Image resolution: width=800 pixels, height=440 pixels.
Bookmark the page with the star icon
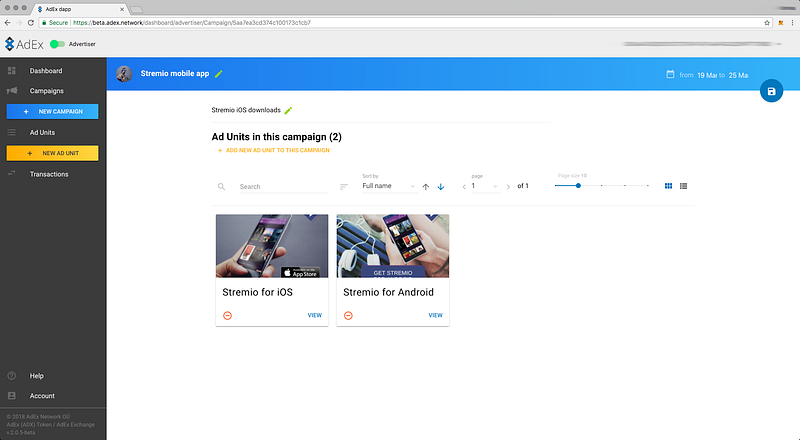(x=767, y=22)
